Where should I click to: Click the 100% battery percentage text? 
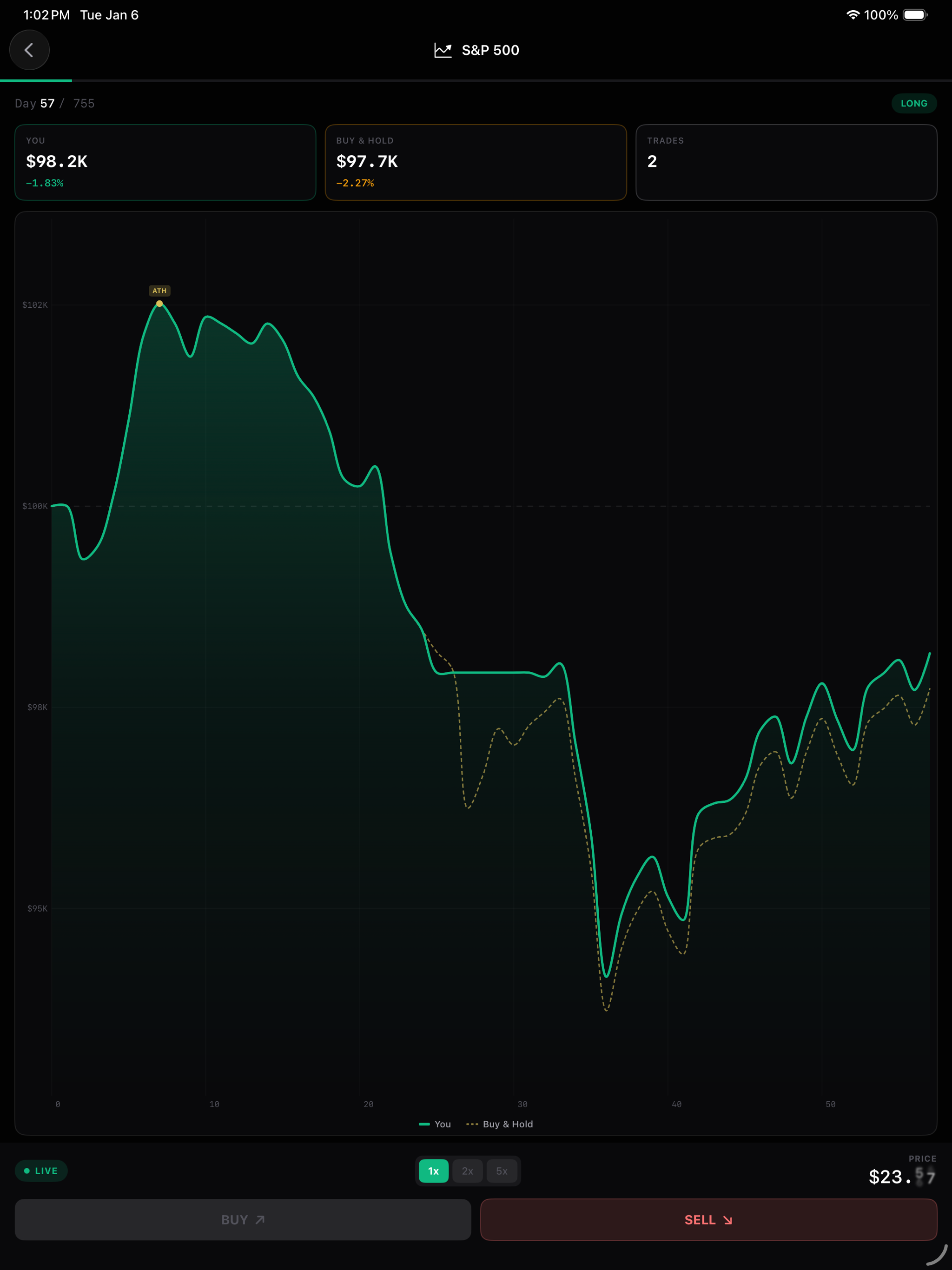tap(881, 15)
